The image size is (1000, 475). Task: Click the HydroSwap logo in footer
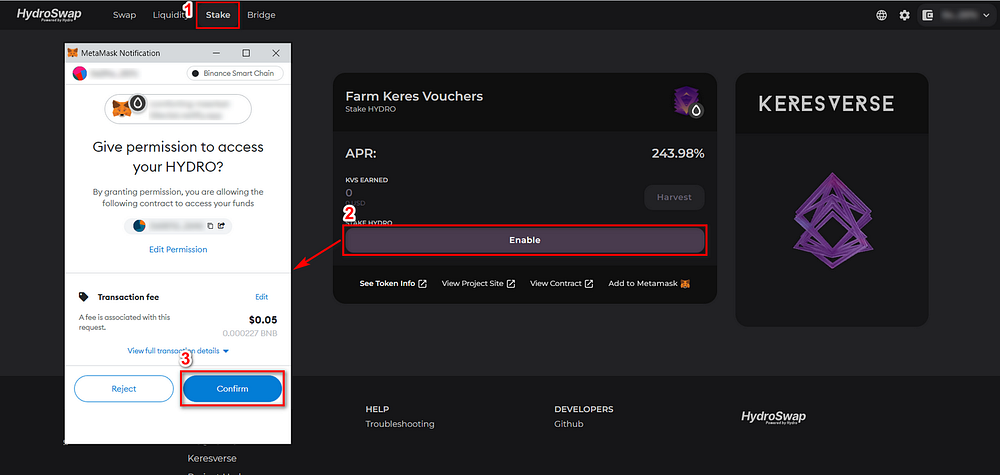click(x=773, y=418)
